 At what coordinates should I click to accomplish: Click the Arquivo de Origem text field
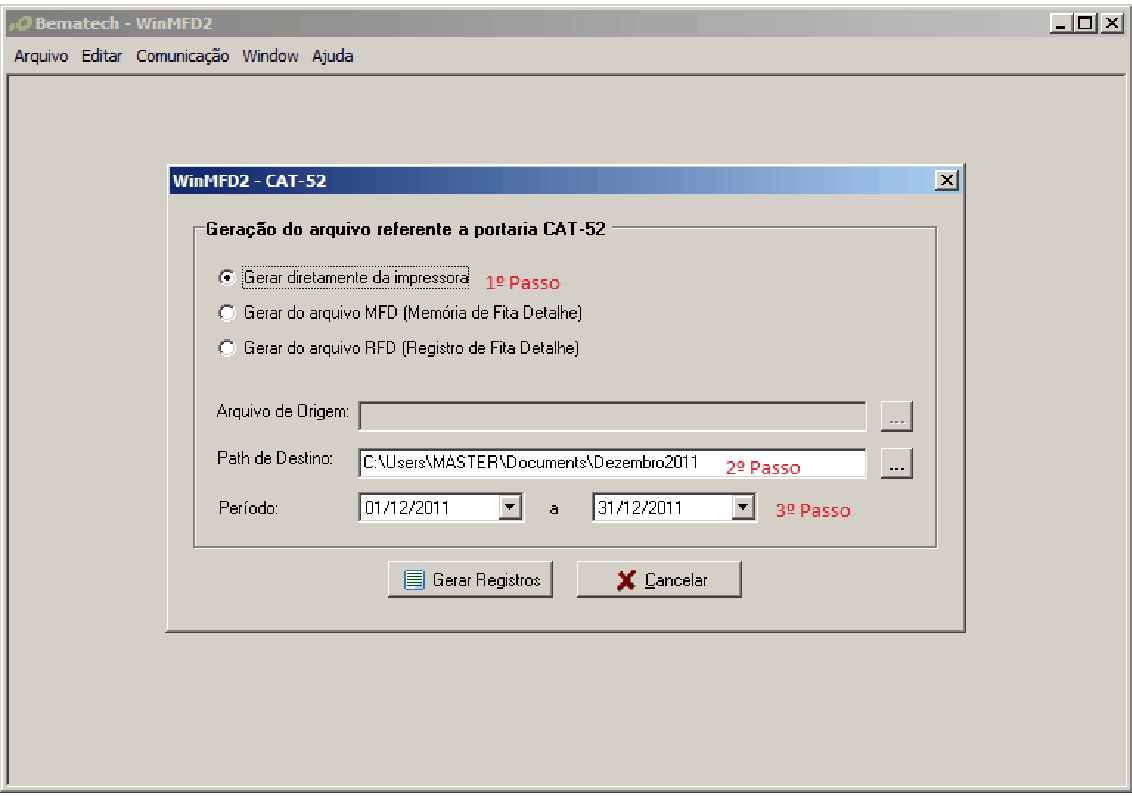click(x=612, y=416)
